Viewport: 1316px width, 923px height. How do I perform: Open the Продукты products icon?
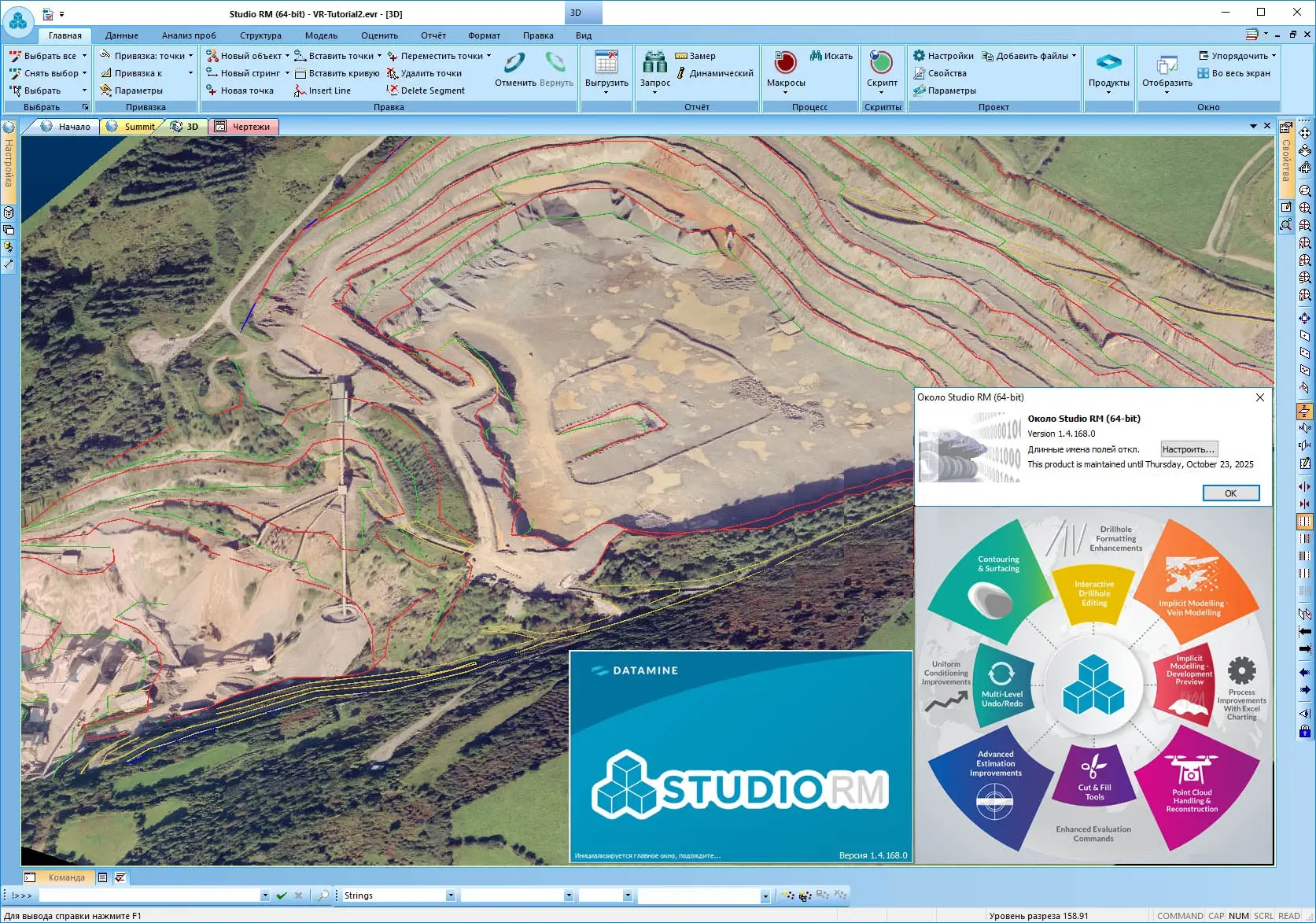[1108, 62]
